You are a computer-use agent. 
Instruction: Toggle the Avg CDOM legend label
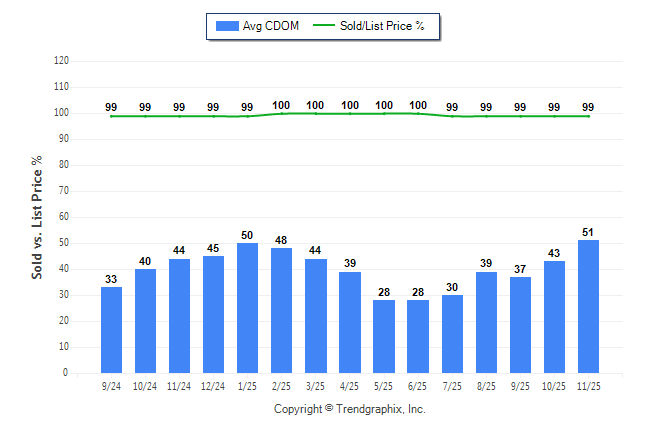click(269, 26)
